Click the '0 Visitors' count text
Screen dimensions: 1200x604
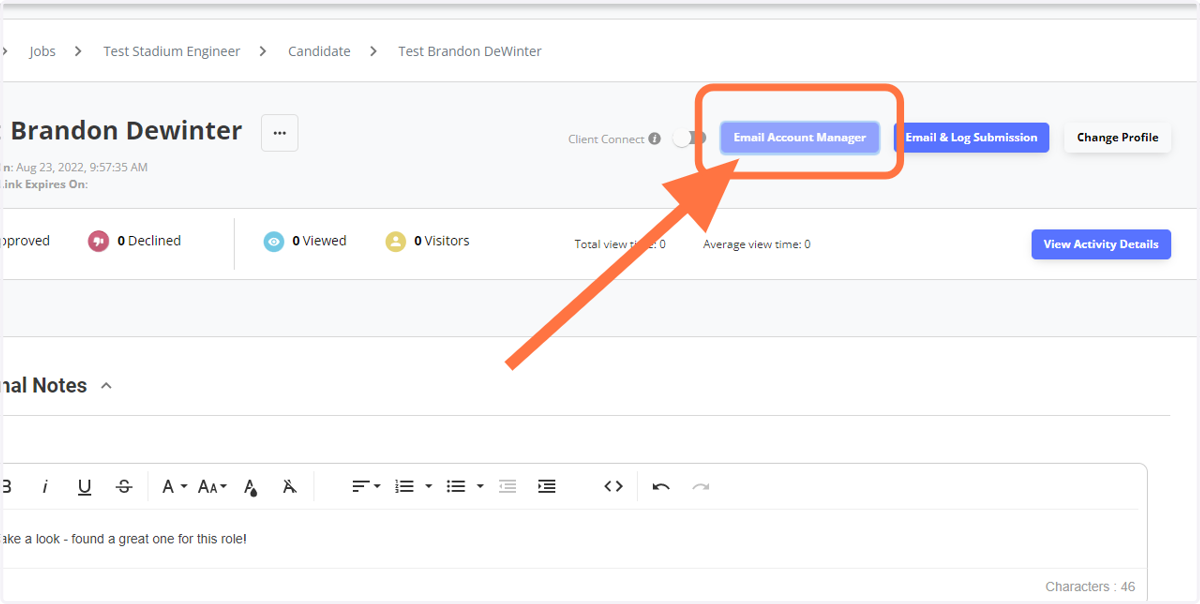pos(442,241)
